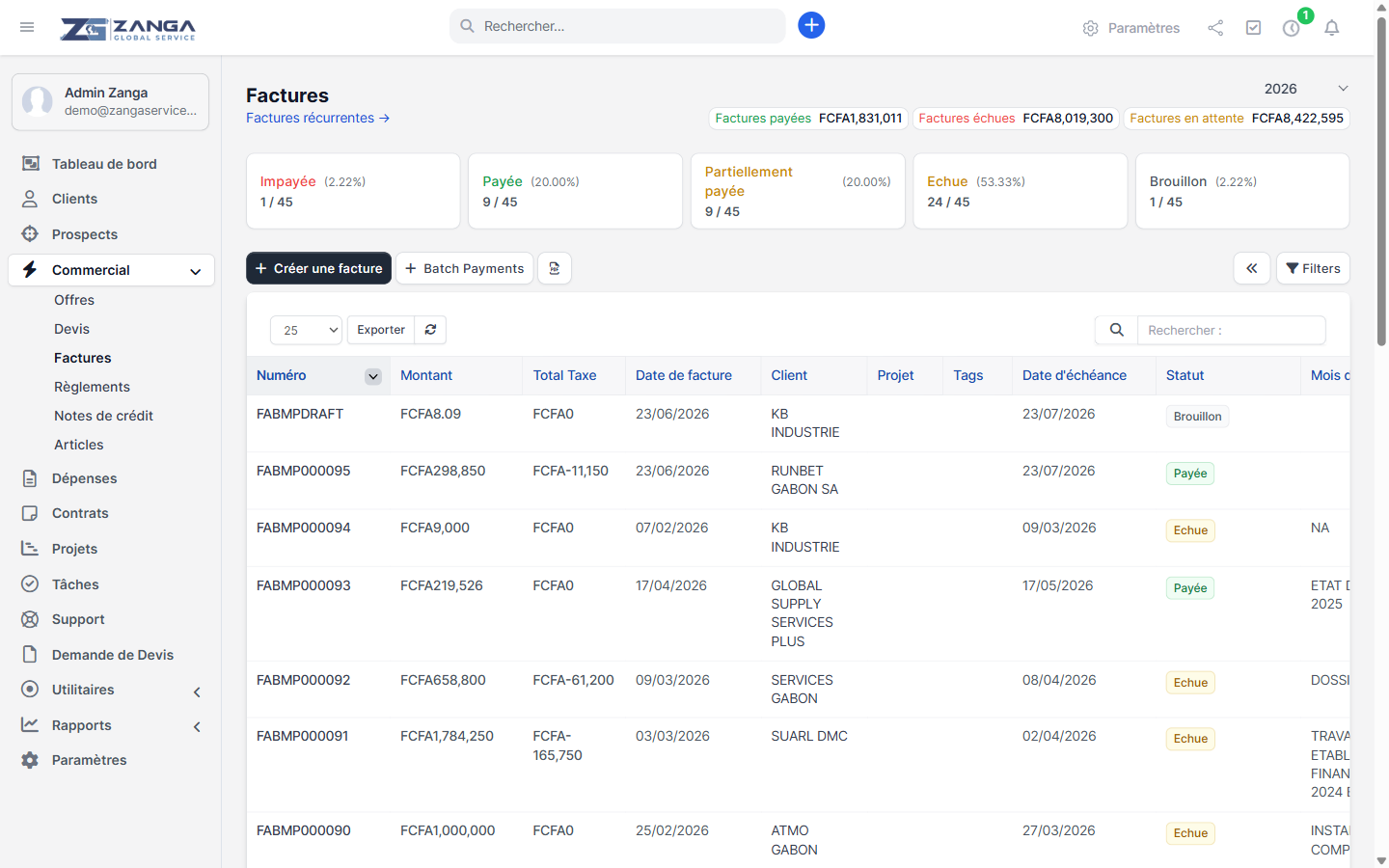1389x868 pixels.
Task: Click the table refresh icon
Action: (x=430, y=330)
